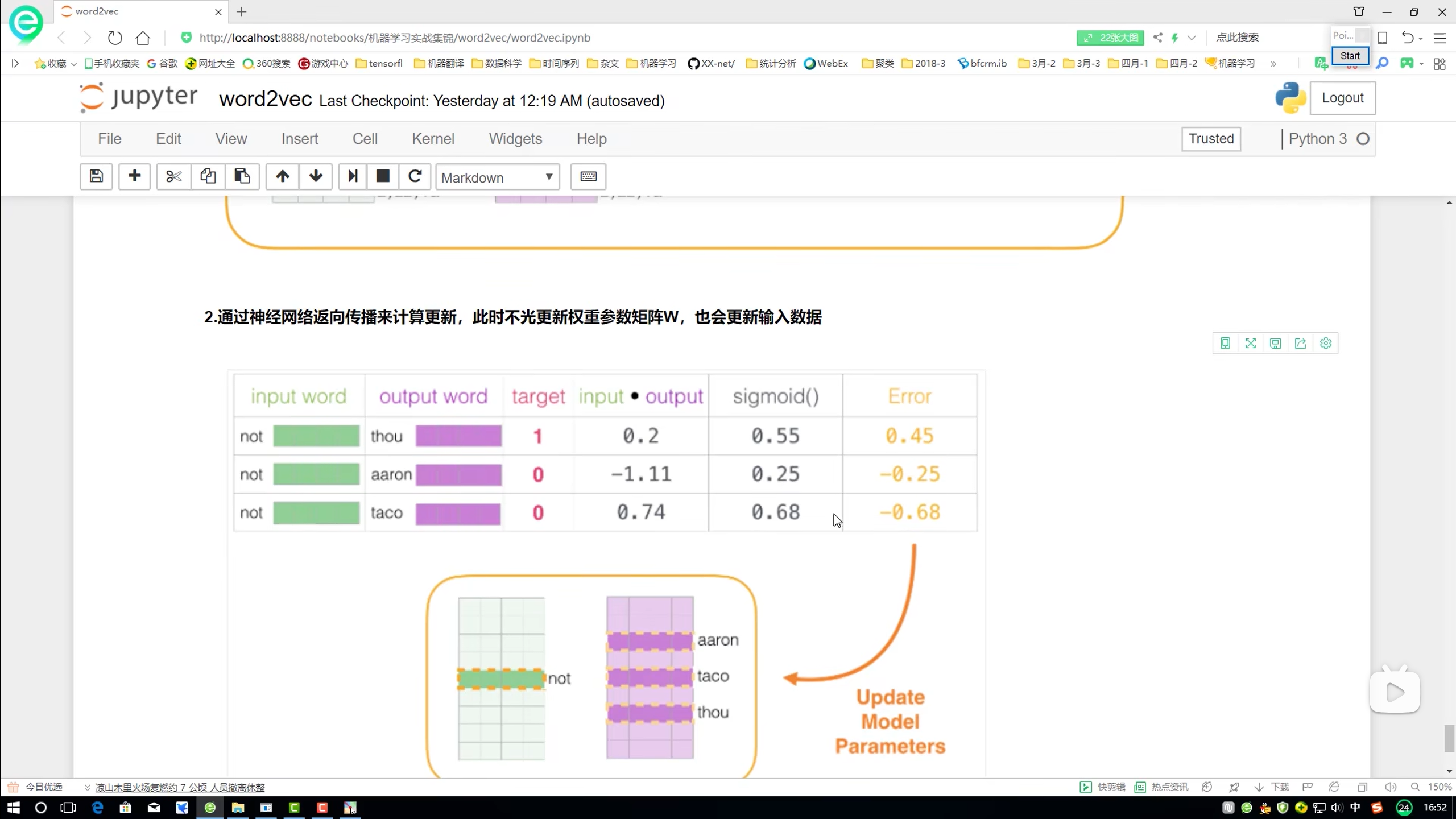The height and width of the screenshot is (819, 1456).
Task: Reload the page in browser toolbar
Action: pos(115,38)
